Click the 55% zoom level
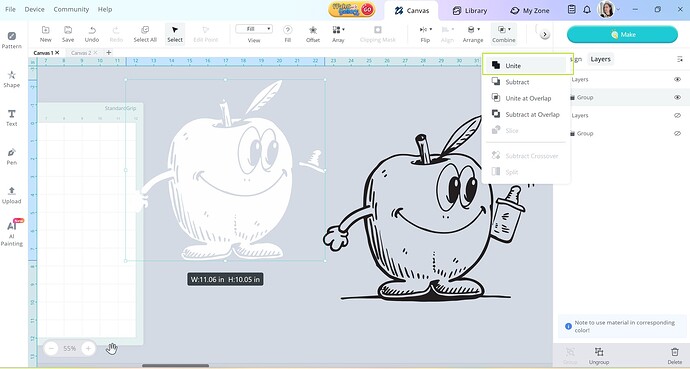 (70, 348)
